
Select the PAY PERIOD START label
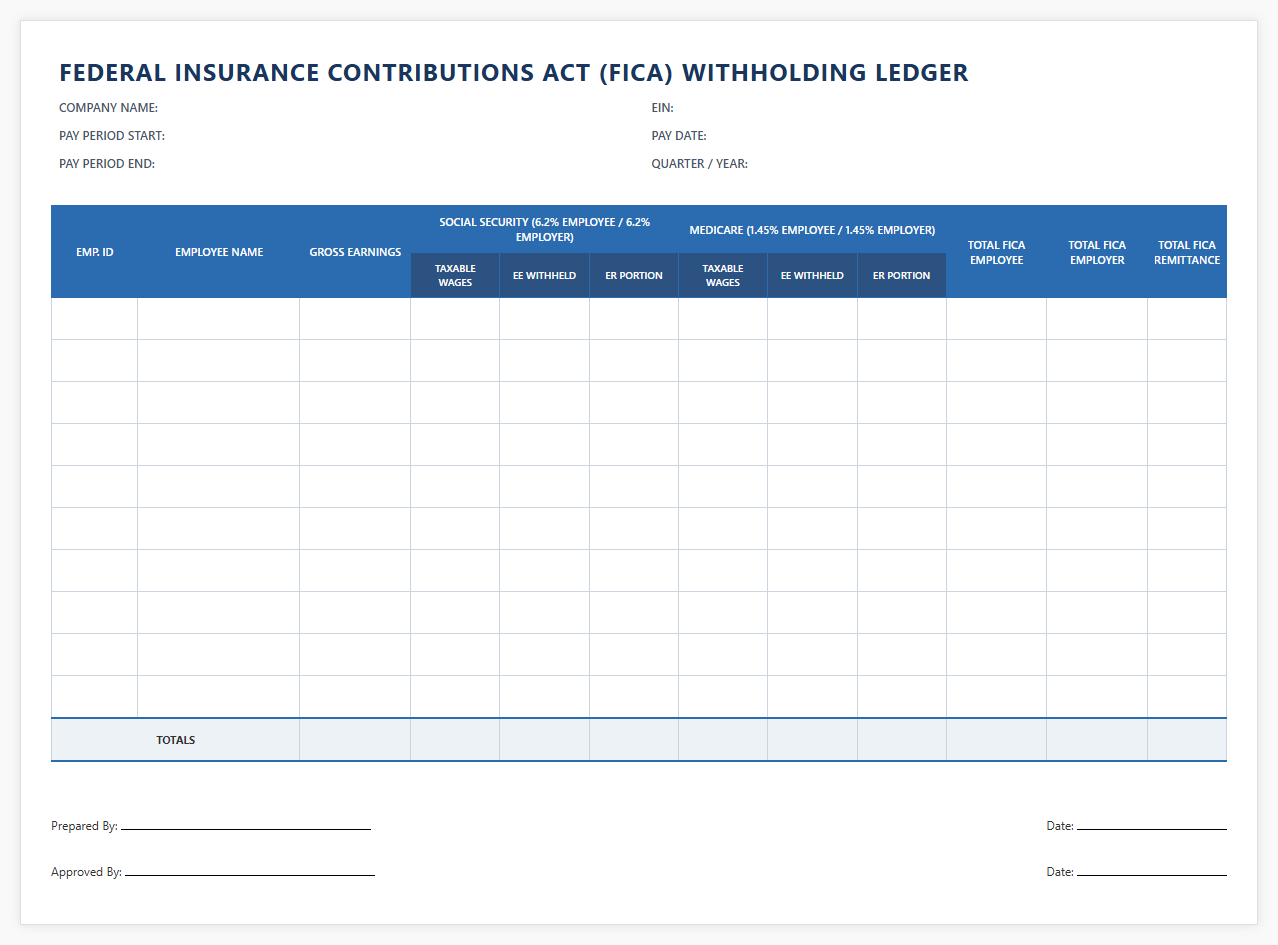[x=112, y=136]
